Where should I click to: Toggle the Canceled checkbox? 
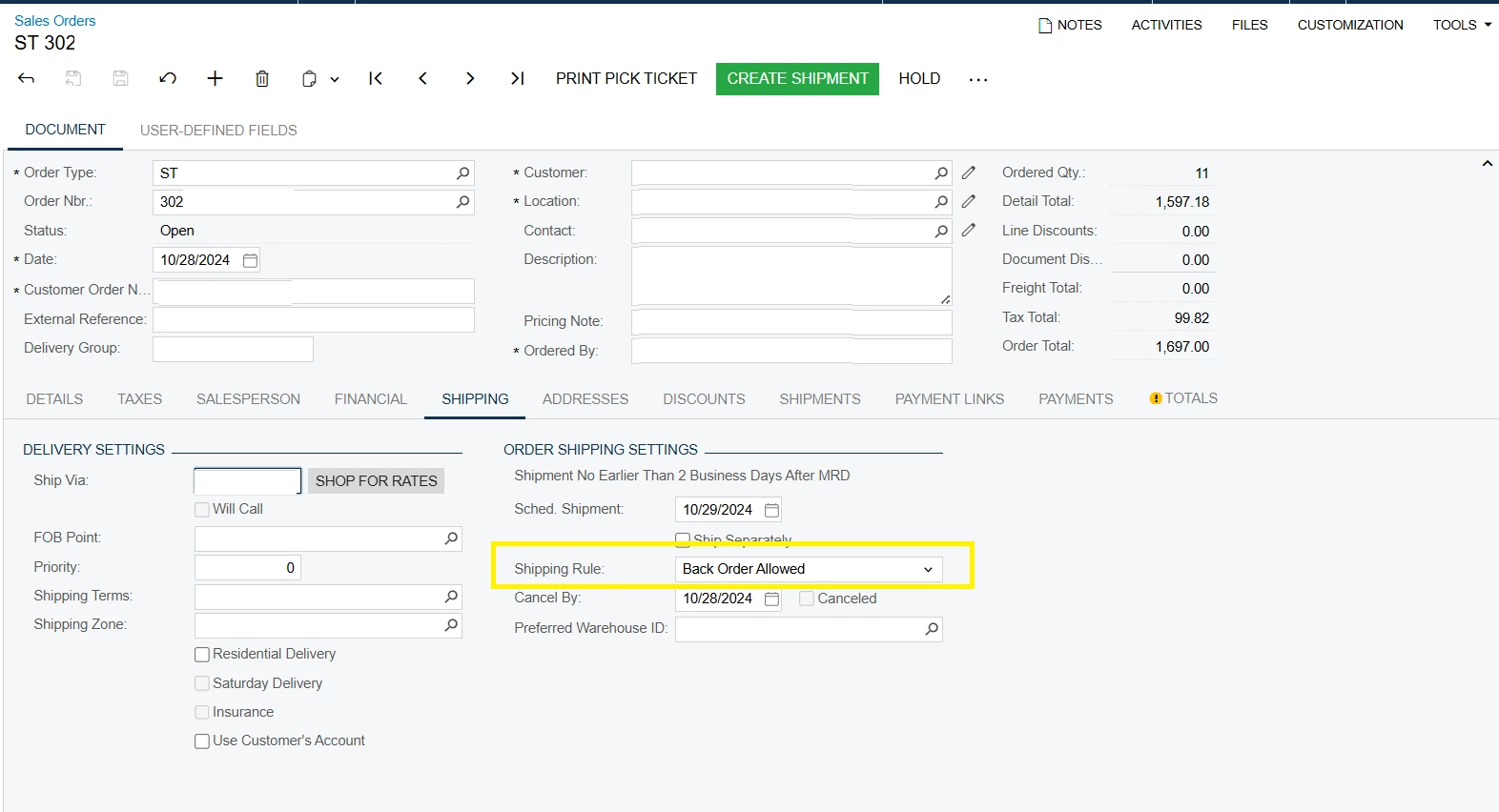point(807,599)
